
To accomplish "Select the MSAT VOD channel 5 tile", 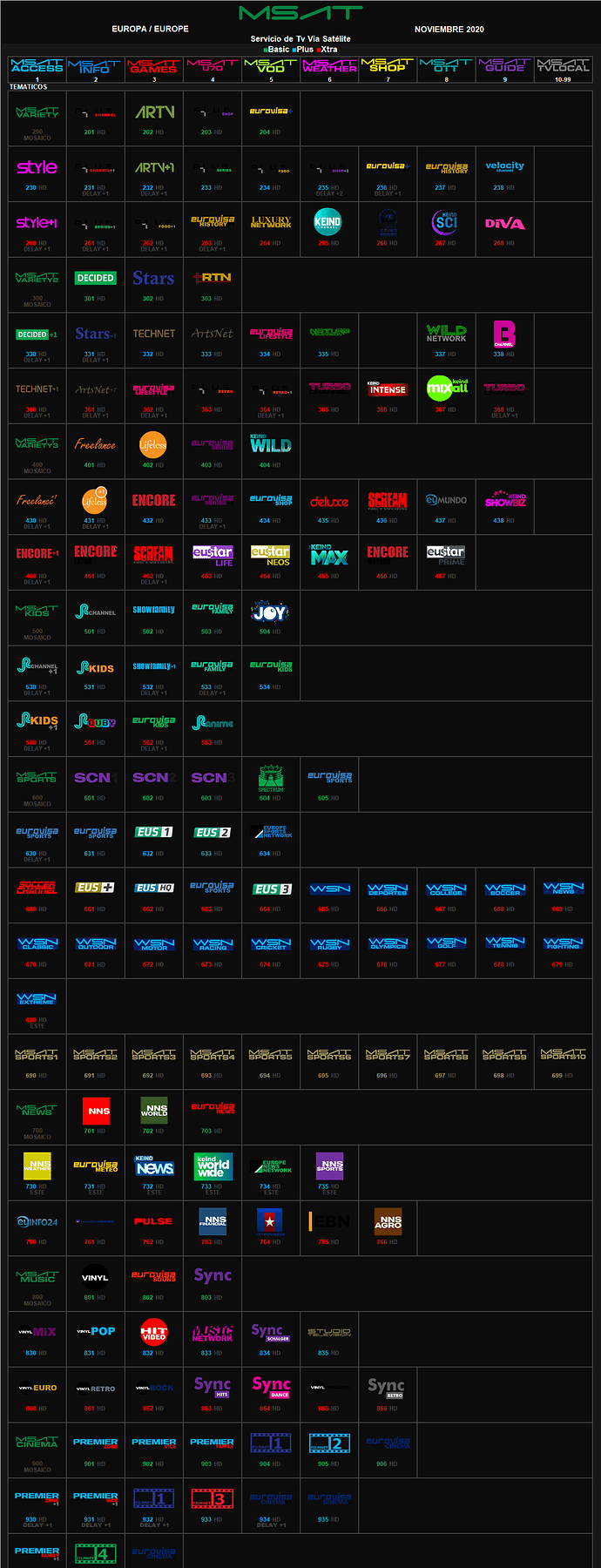I will [271, 69].
